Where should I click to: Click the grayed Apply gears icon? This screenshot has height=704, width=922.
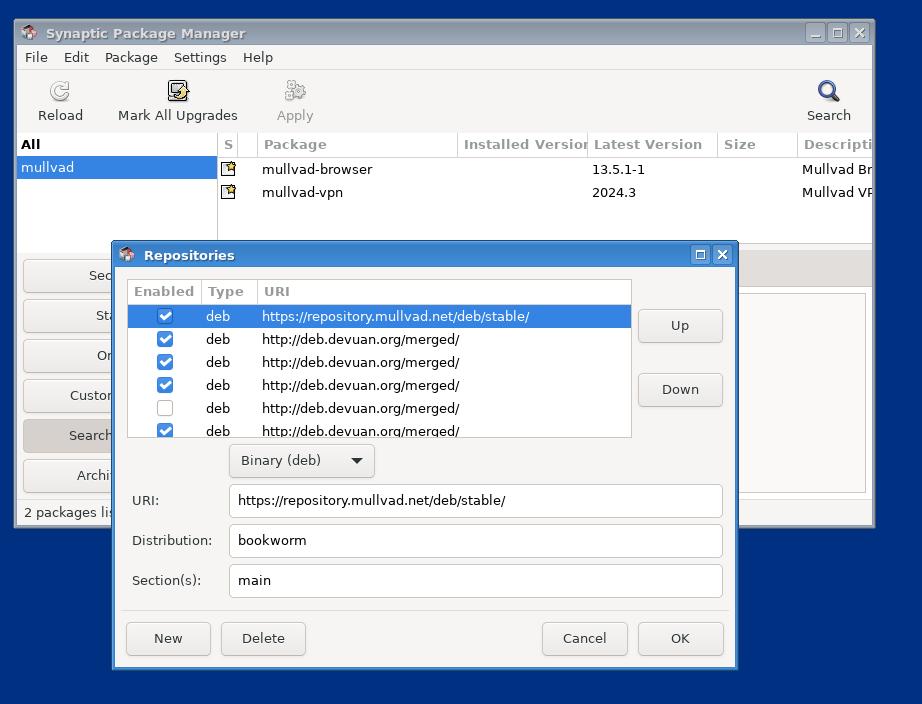pyautogui.click(x=295, y=91)
